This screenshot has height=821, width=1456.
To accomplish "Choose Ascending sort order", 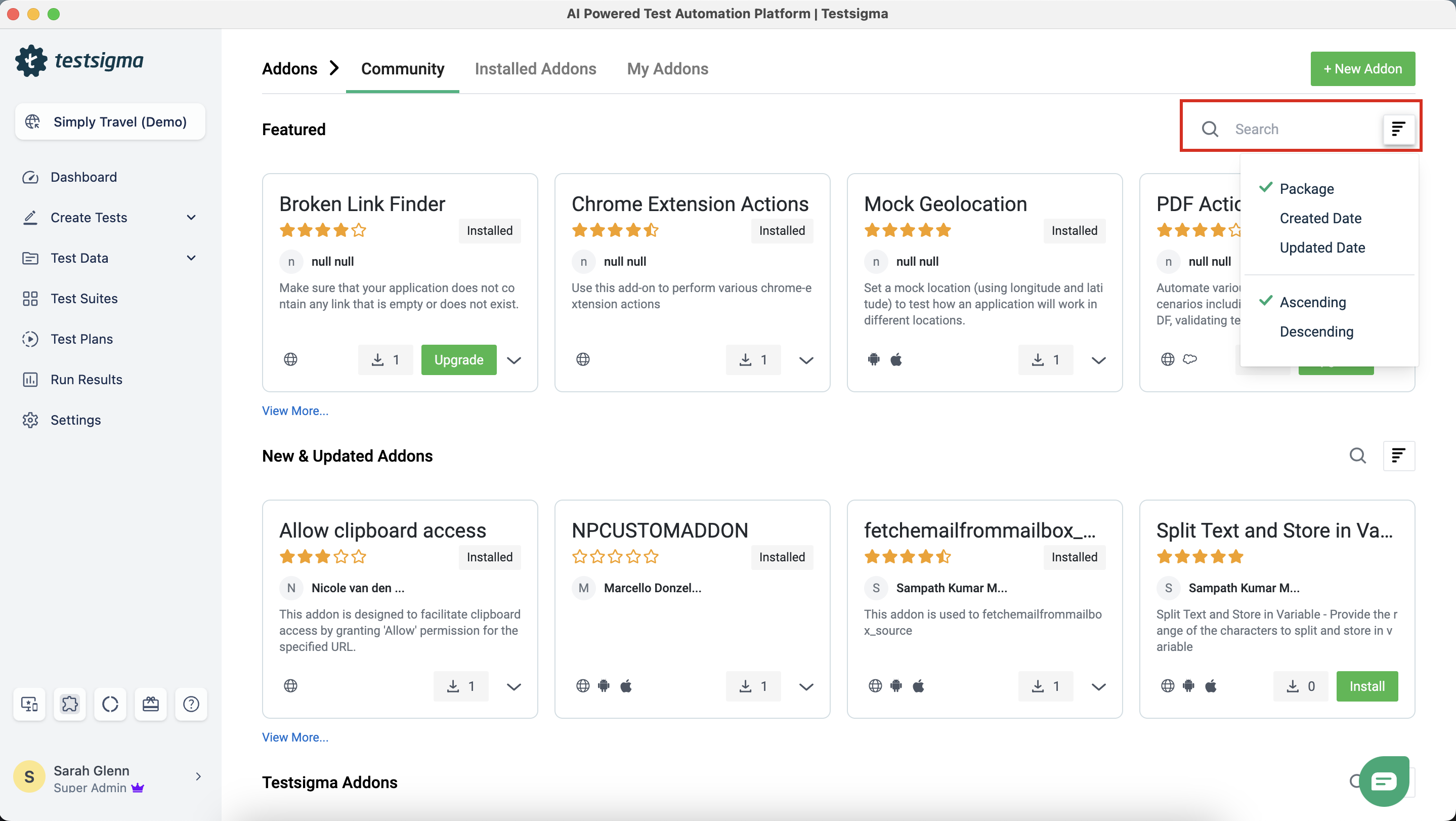I will pyautogui.click(x=1312, y=303).
